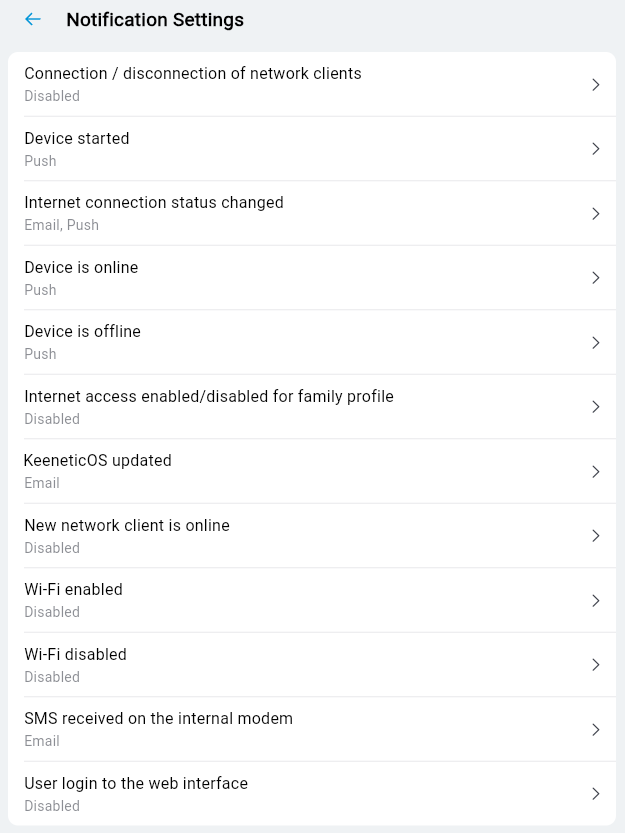Screen dimensions: 625x833
Task: Click the chevron next to Wi-Fi enabled
Action: point(596,600)
